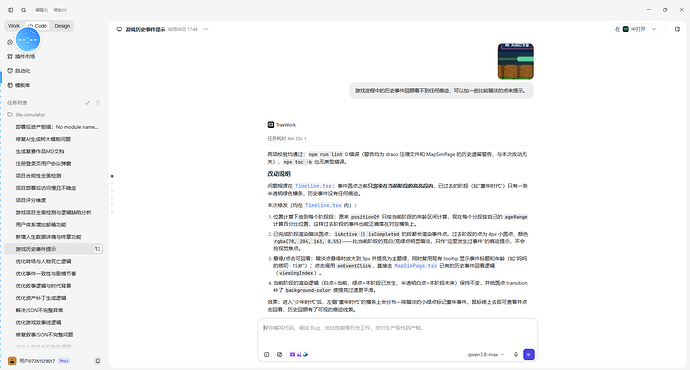Image resolution: width=690 pixels, height=370 pixels.
Task: Click the Pro+ badge
Action: click(64, 361)
